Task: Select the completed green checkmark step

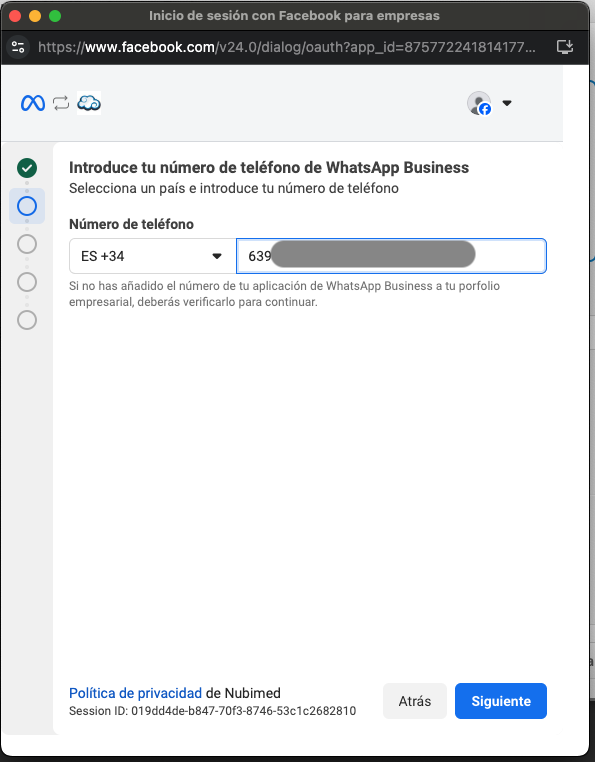Action: [x=27, y=168]
